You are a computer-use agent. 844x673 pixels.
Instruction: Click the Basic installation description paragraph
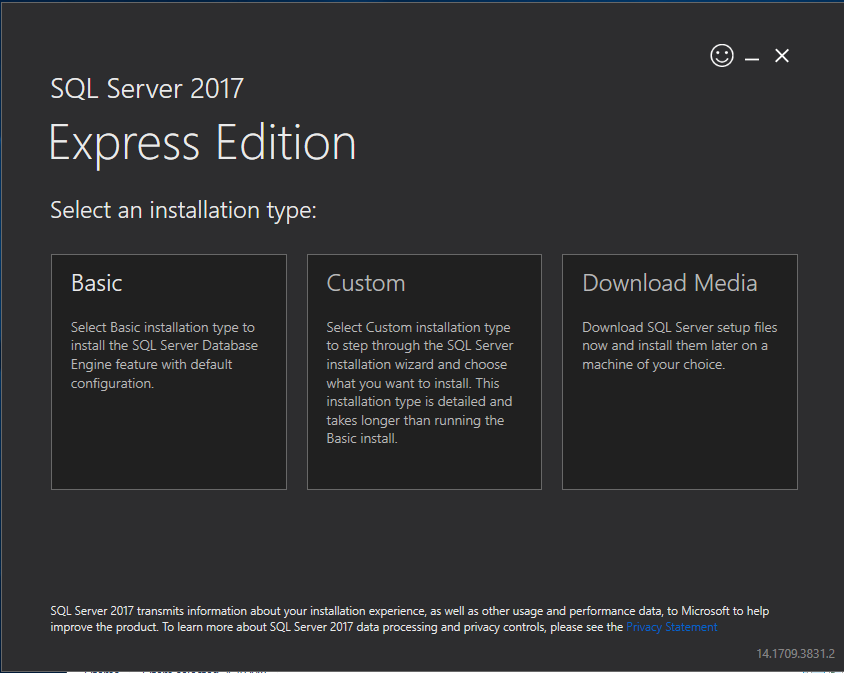tap(164, 355)
